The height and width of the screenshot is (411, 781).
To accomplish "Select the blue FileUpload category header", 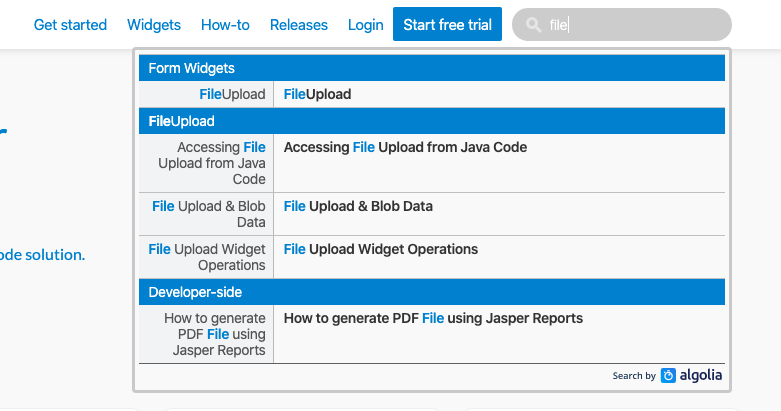I will 181,121.
